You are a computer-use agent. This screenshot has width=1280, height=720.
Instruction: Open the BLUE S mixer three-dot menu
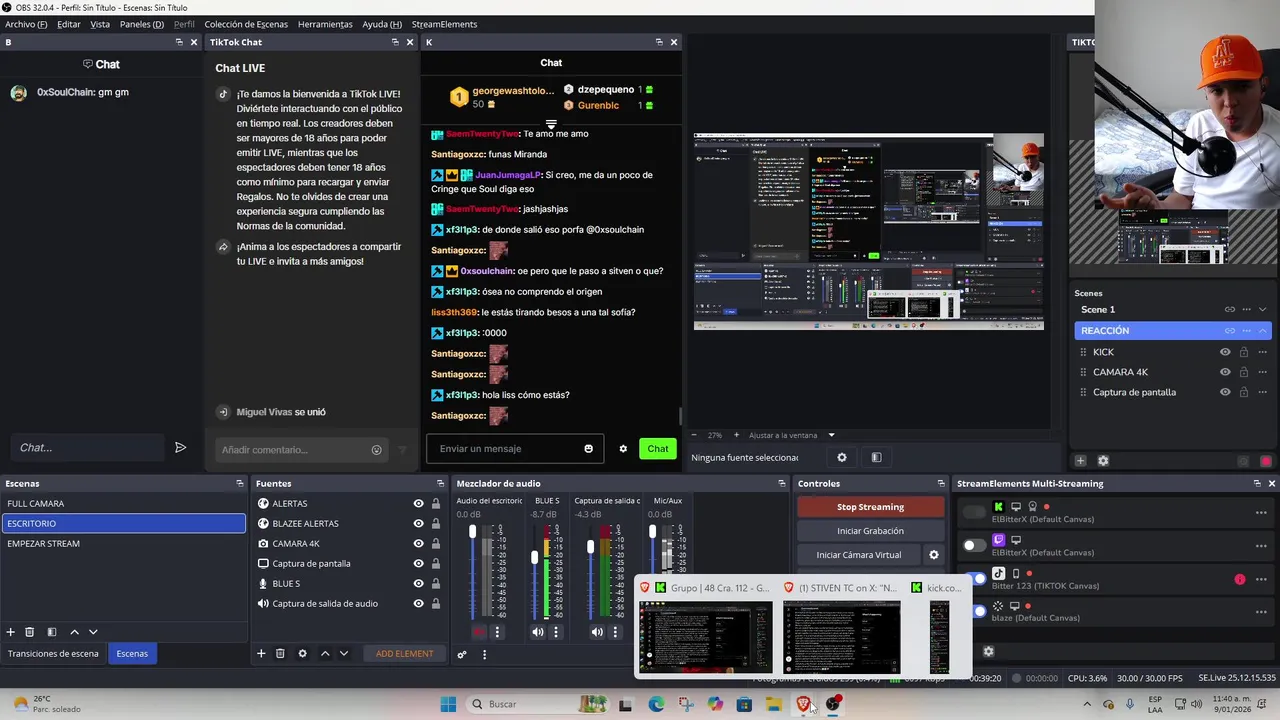[x=556, y=632]
